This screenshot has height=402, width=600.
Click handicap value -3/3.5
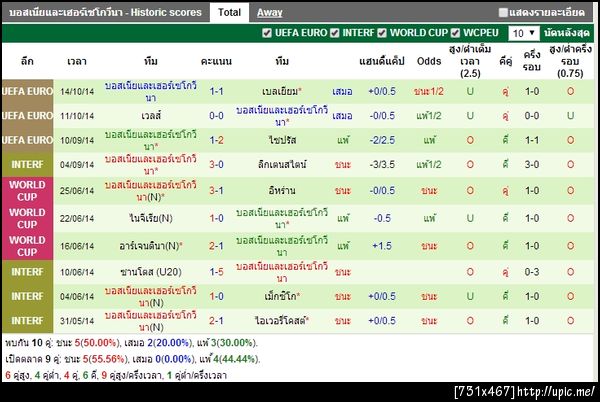coord(382,165)
